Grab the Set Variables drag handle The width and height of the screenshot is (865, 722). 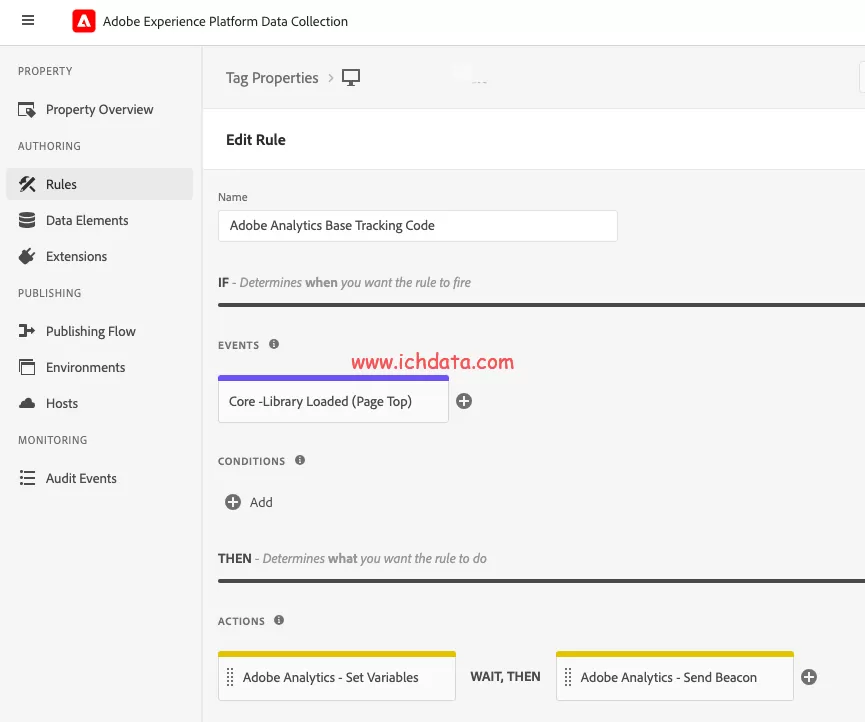(230, 677)
